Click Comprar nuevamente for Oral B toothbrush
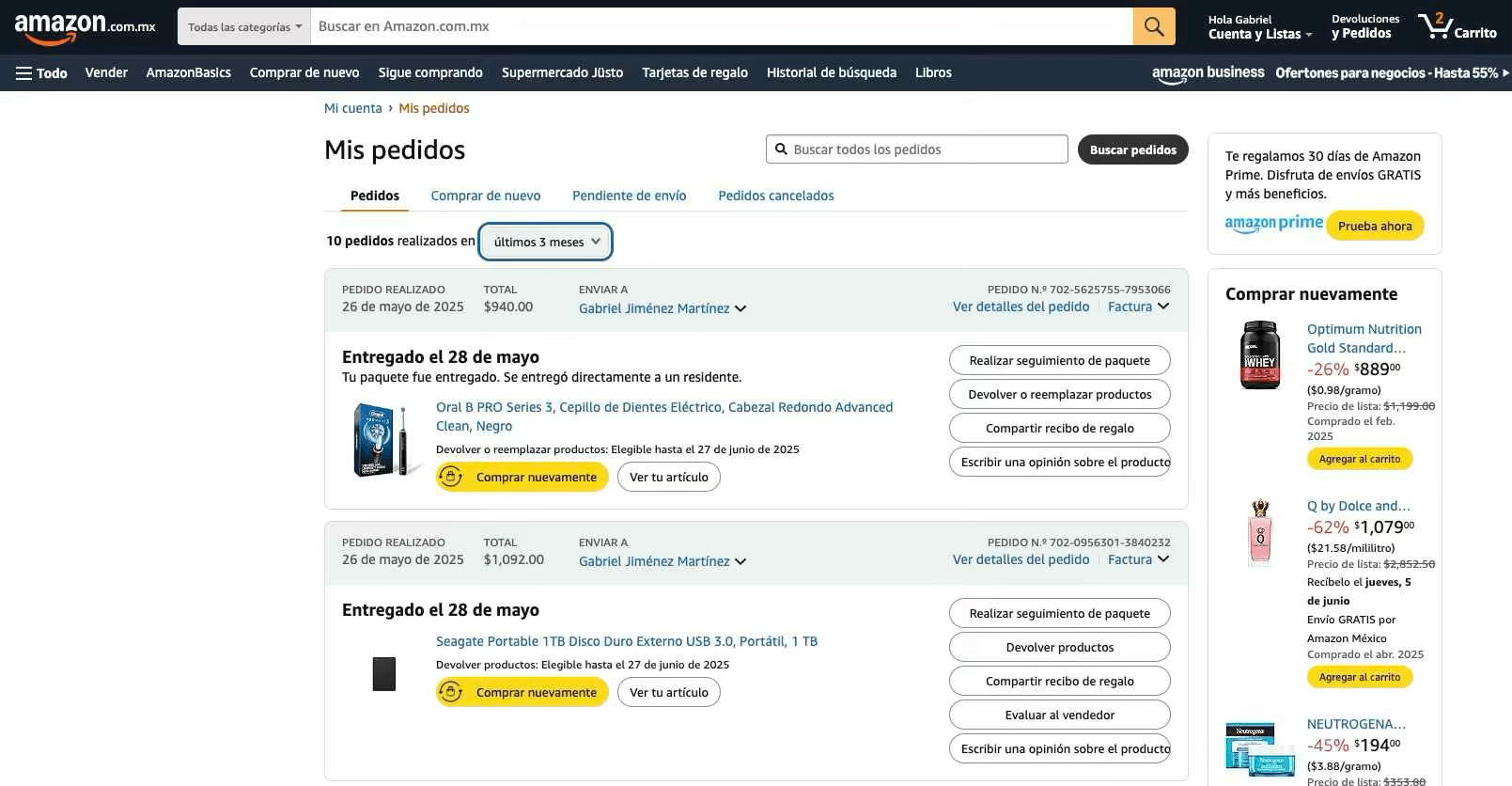1512x786 pixels. (522, 477)
